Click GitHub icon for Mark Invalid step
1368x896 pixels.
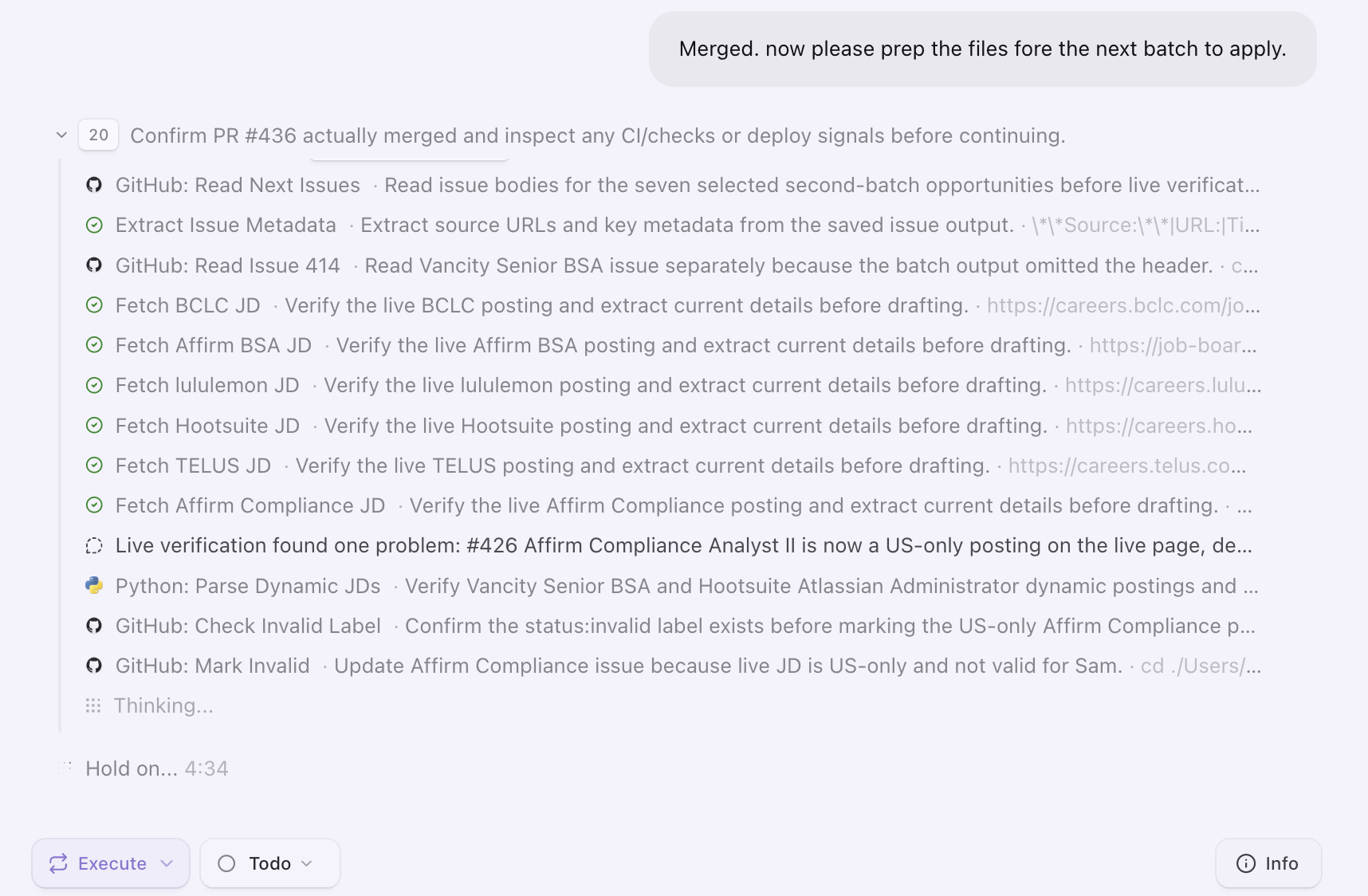coord(94,666)
